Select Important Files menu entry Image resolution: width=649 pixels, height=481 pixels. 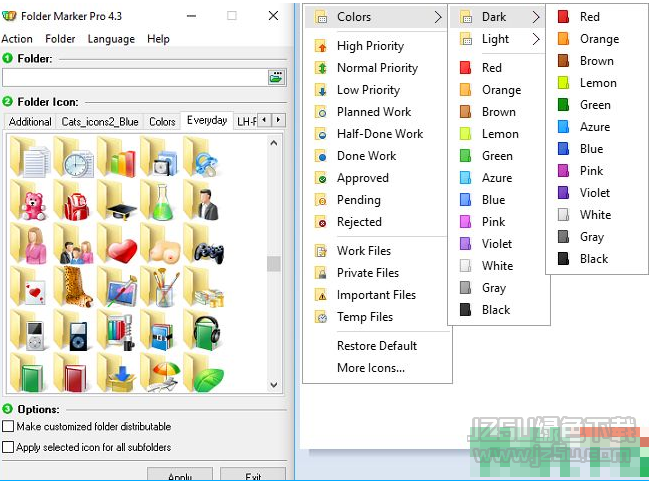tap(376, 295)
